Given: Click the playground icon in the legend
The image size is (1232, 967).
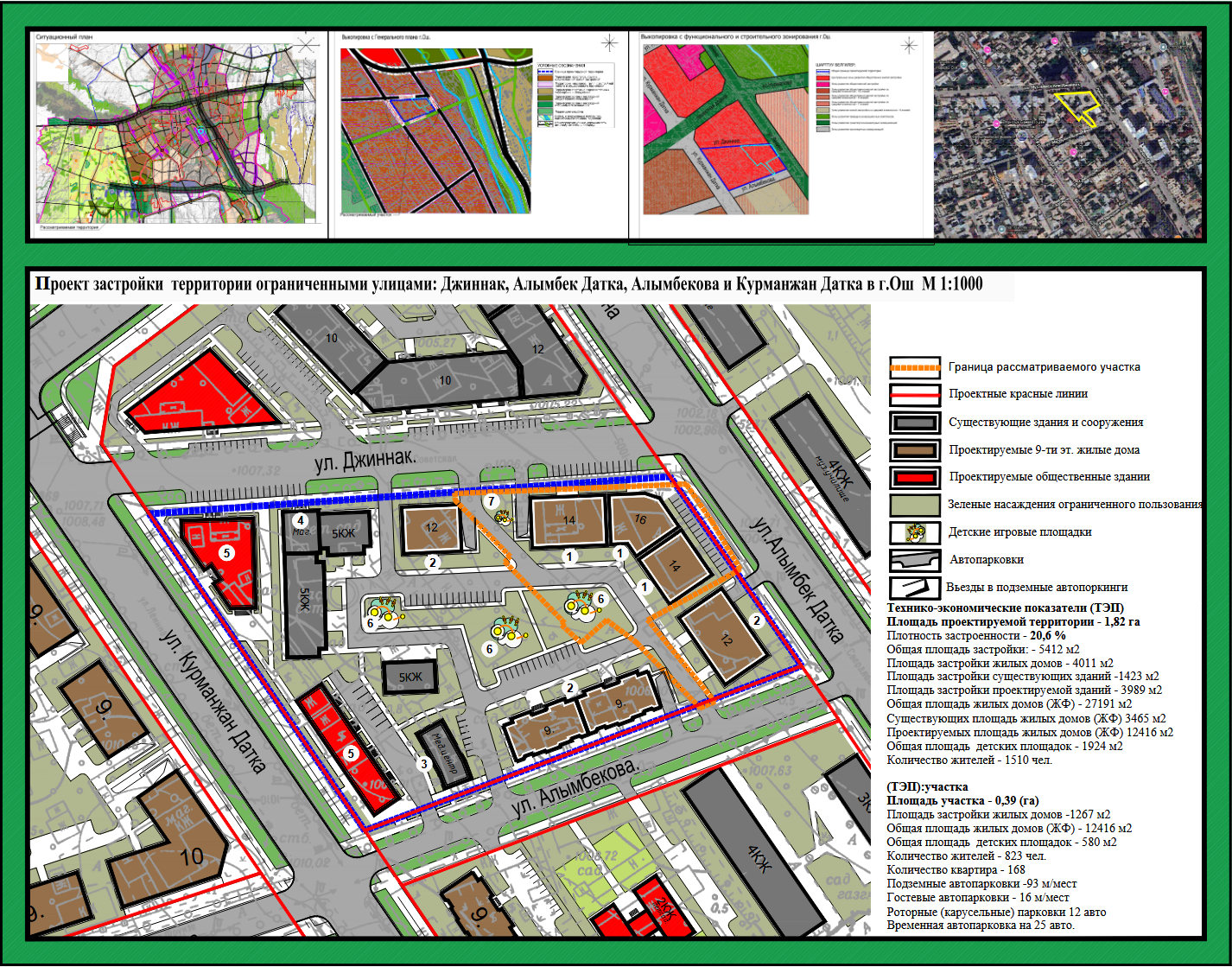Looking at the screenshot, I should click(x=914, y=532).
